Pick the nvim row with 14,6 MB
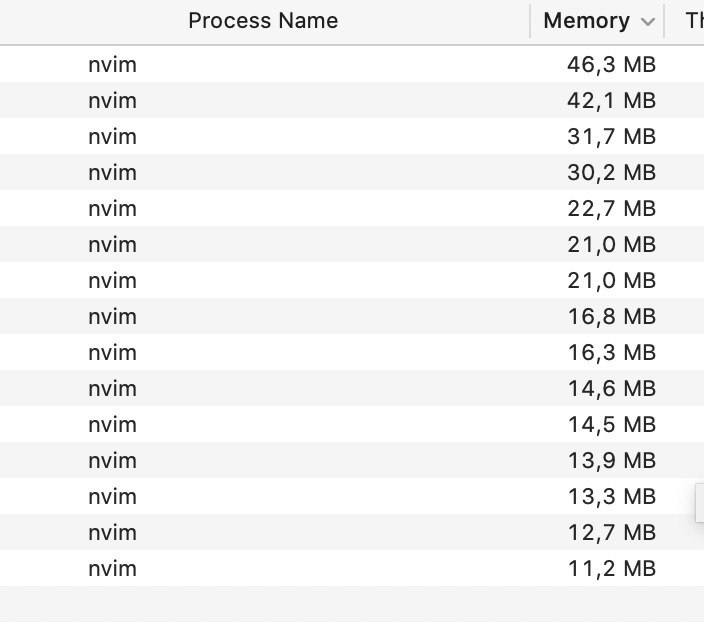Viewport: 704px width, 632px height. [x=352, y=388]
